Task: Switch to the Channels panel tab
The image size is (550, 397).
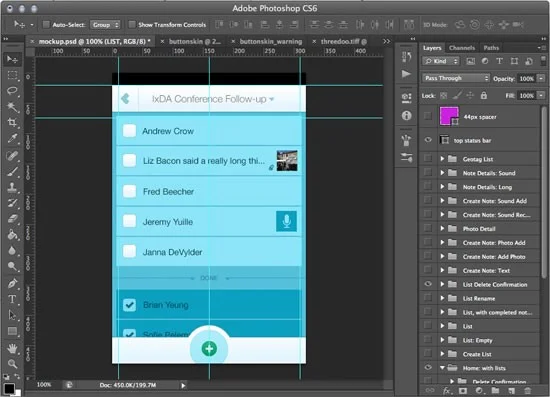Action: coord(462,48)
